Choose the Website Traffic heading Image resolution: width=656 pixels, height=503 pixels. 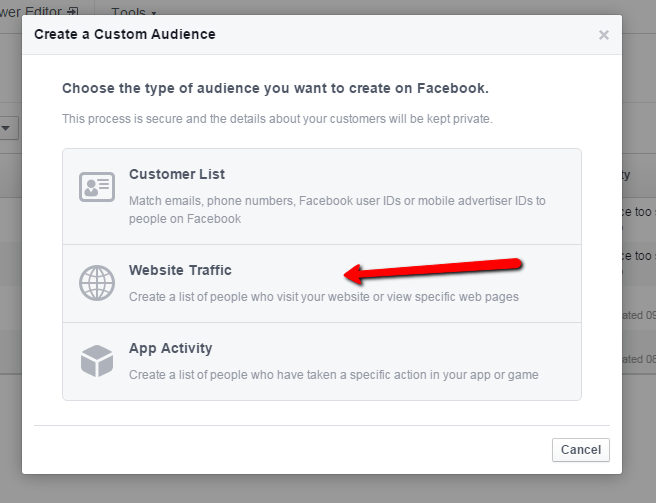click(x=180, y=270)
